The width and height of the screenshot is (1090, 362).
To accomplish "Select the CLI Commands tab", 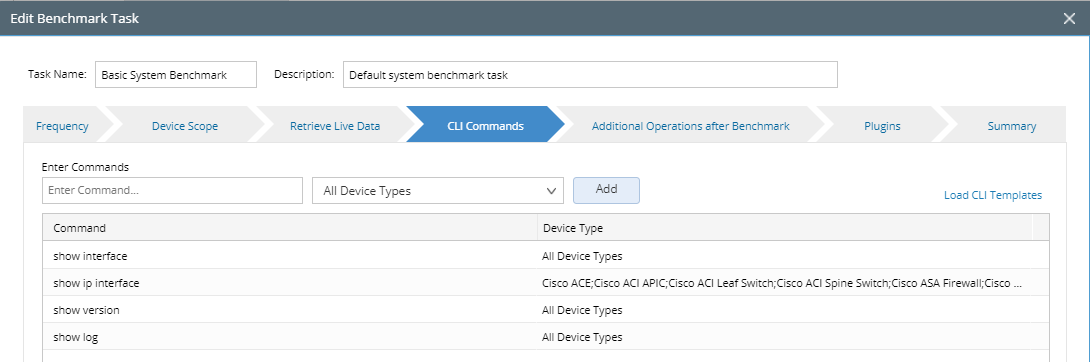I will tap(485, 126).
